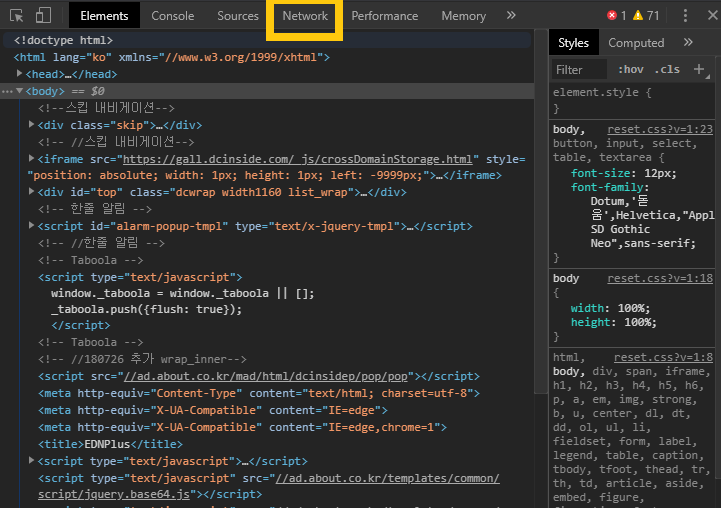Image resolution: width=721 pixels, height=508 pixels.
Task: Toggle .cls class editor
Action: 667,69
